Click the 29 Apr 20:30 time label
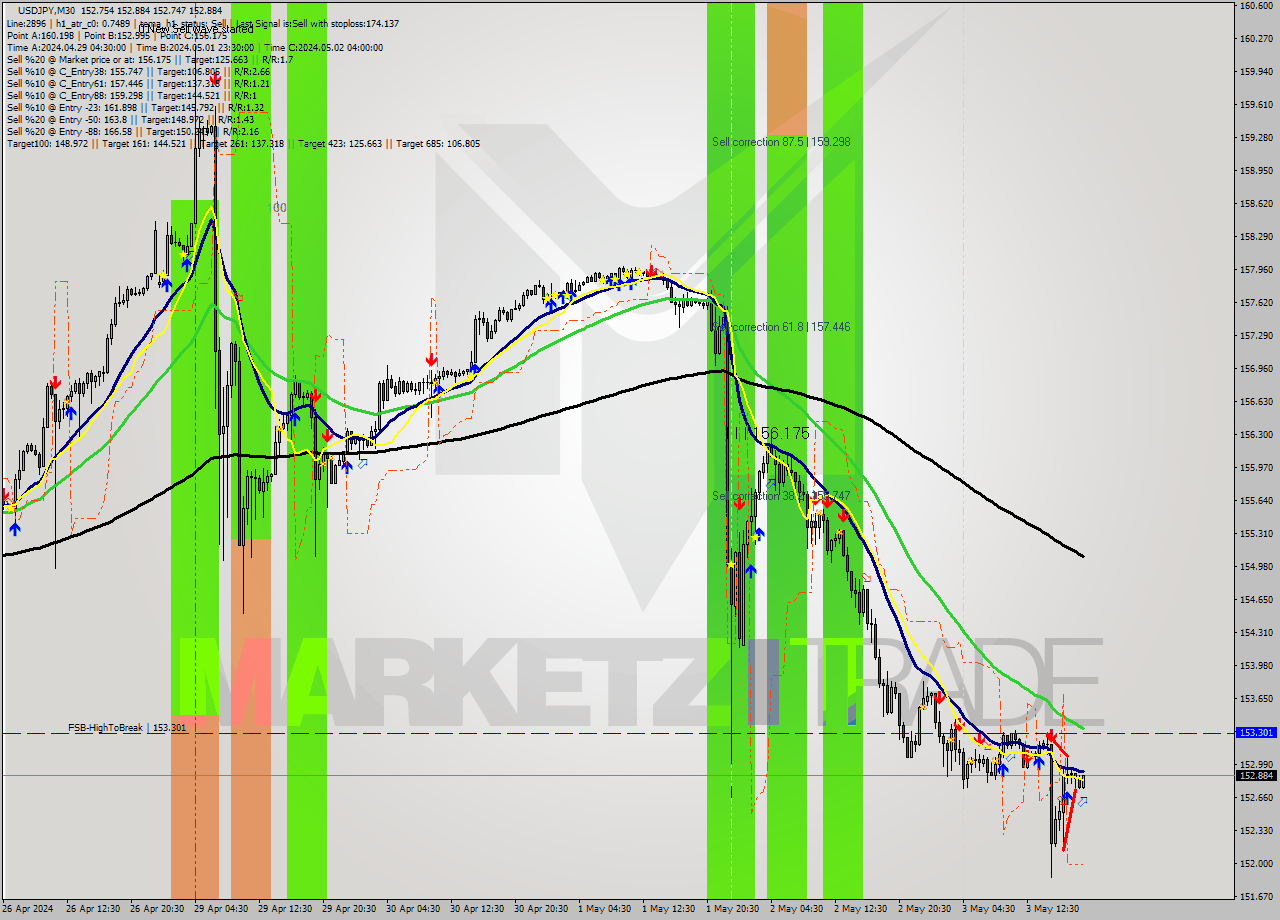The width and height of the screenshot is (1280, 920). (x=350, y=909)
